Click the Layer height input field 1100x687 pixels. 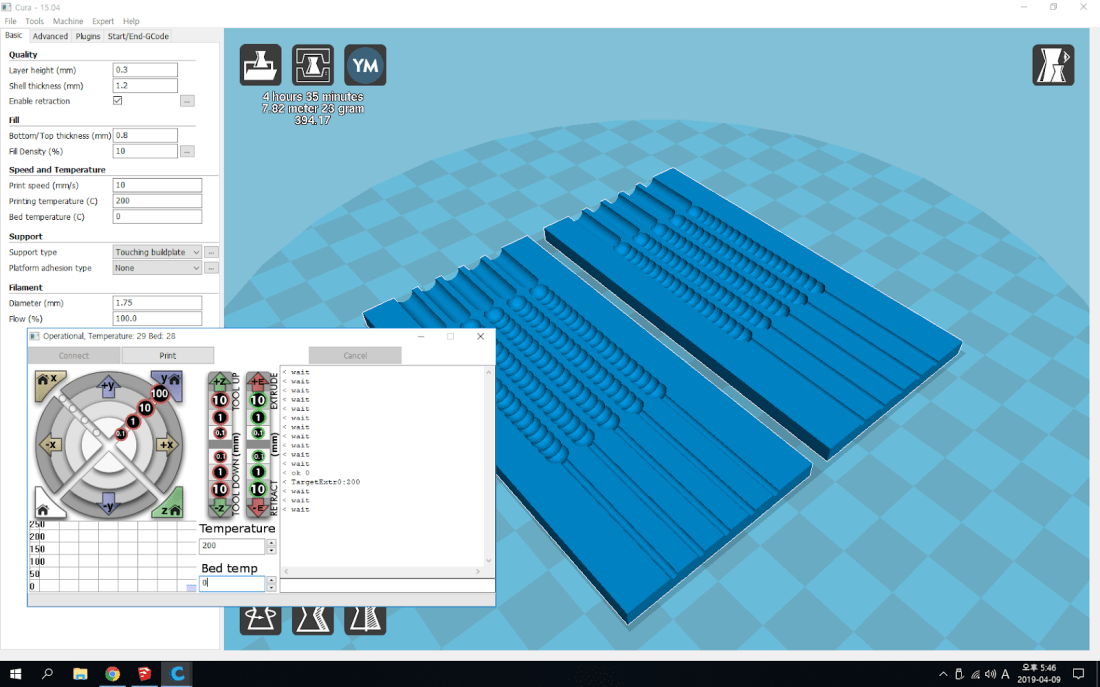145,70
